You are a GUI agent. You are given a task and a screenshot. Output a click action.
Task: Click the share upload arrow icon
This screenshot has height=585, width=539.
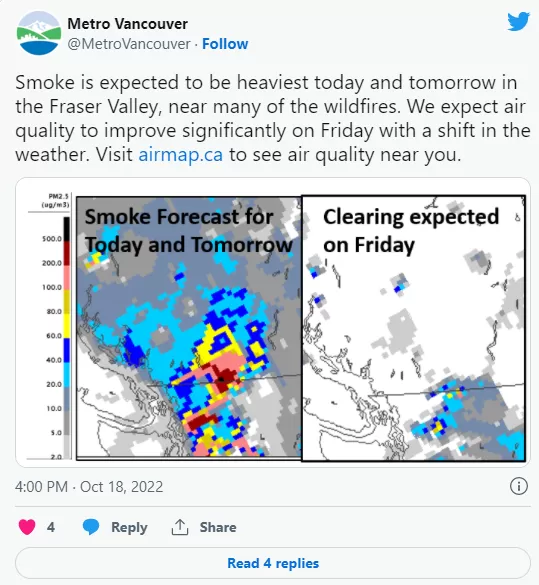(x=180, y=527)
